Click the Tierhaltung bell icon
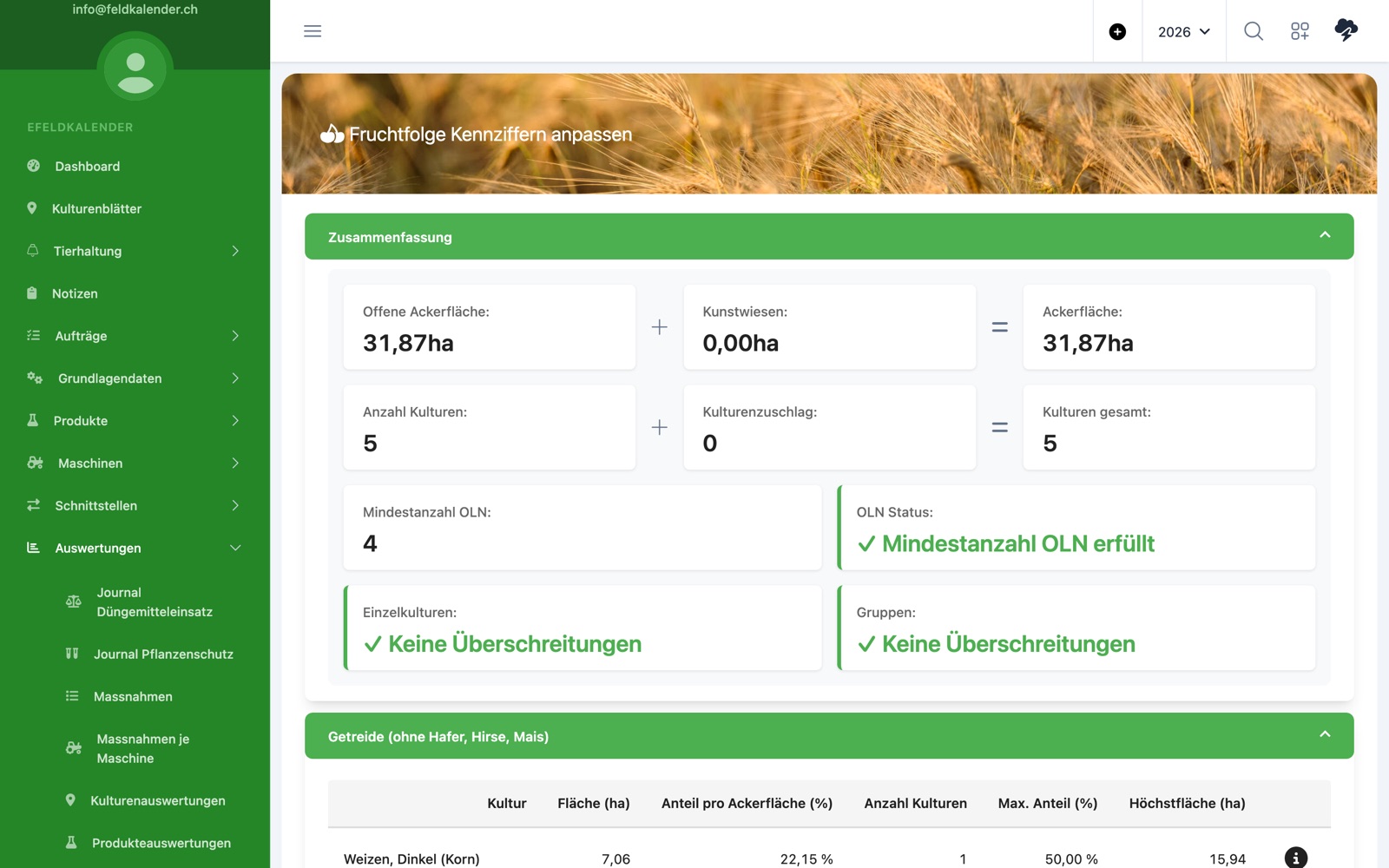The width and height of the screenshot is (1389, 868). click(33, 250)
